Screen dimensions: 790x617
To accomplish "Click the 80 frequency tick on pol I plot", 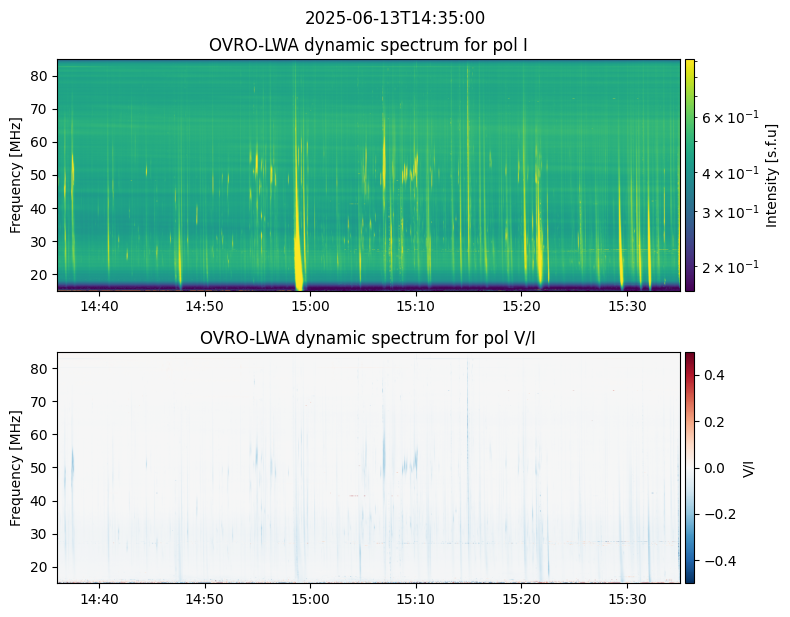I will pos(41,76).
